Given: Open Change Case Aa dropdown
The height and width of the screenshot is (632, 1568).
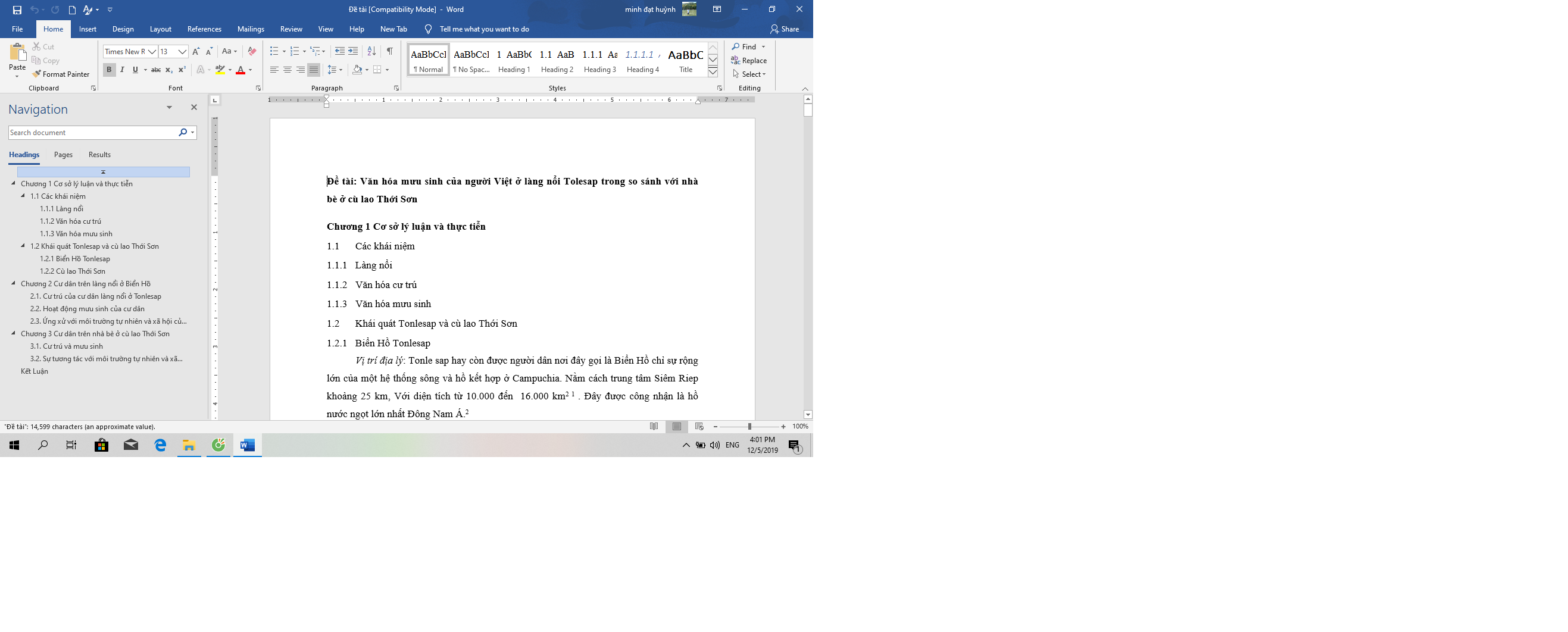Looking at the screenshot, I should 229,52.
